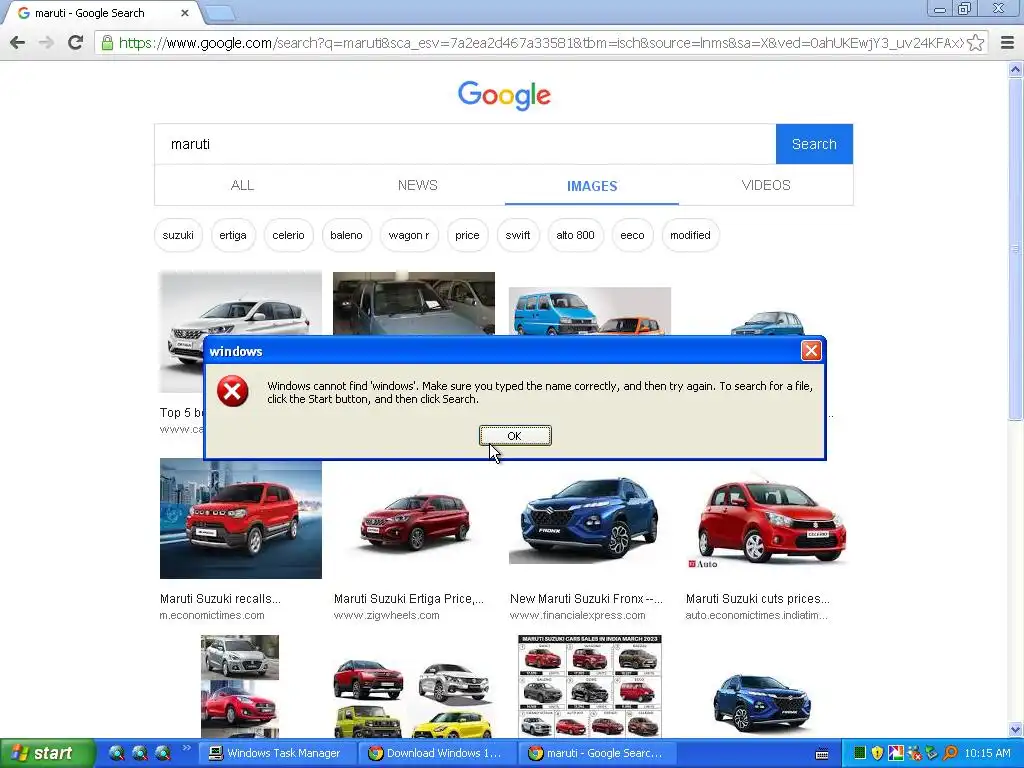
Task: Click the 10:15 AM taskbar clock
Action: (x=987, y=753)
